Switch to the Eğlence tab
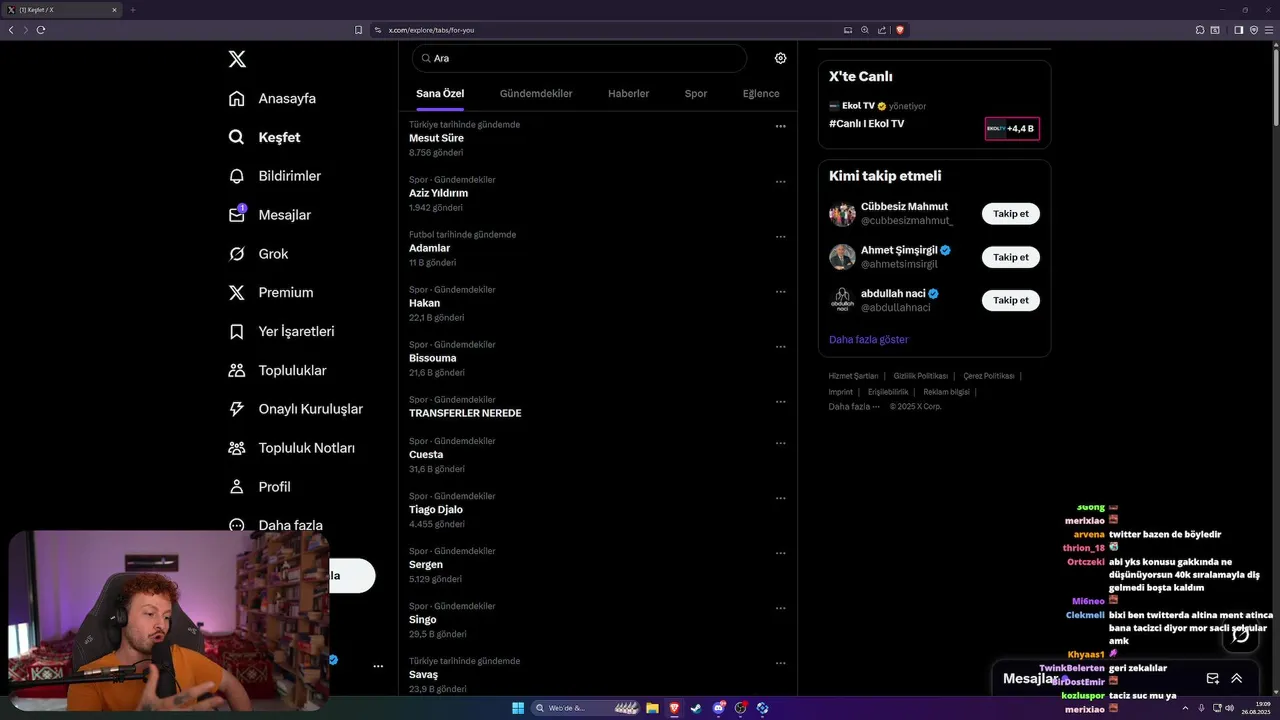The image size is (1280, 720). click(761, 93)
